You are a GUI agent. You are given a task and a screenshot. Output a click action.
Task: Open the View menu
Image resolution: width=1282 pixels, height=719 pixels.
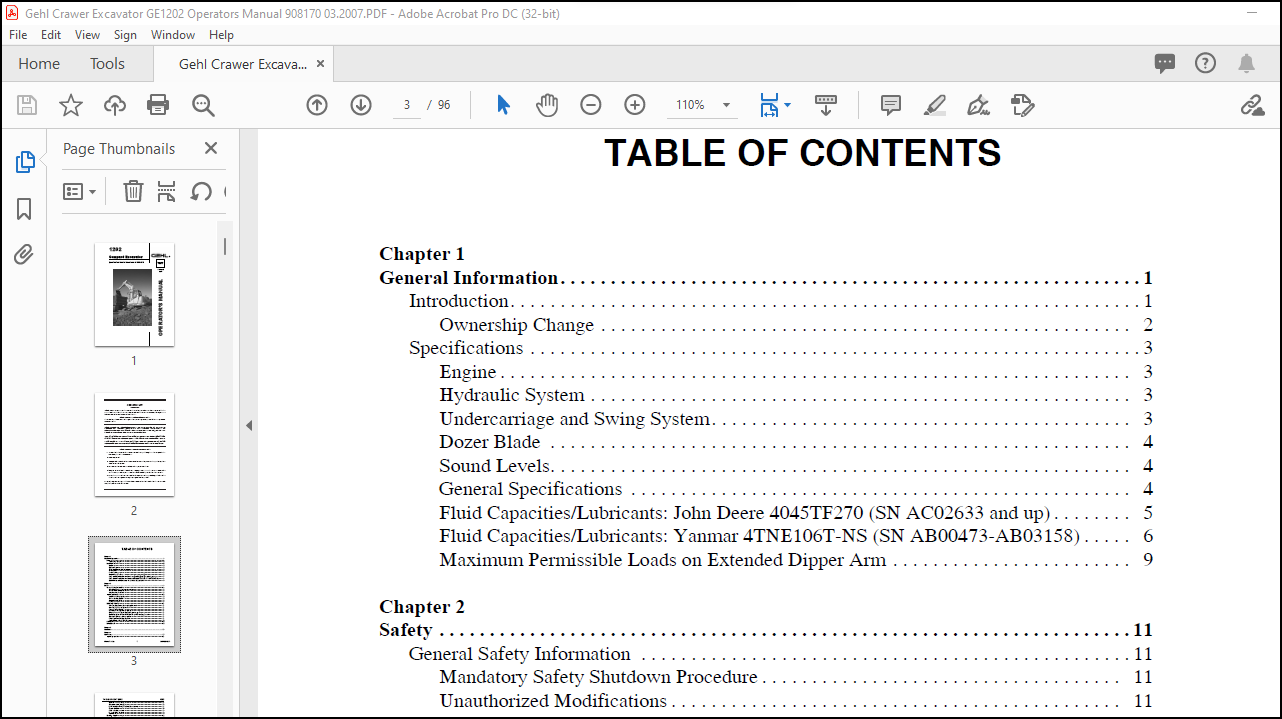(88, 34)
